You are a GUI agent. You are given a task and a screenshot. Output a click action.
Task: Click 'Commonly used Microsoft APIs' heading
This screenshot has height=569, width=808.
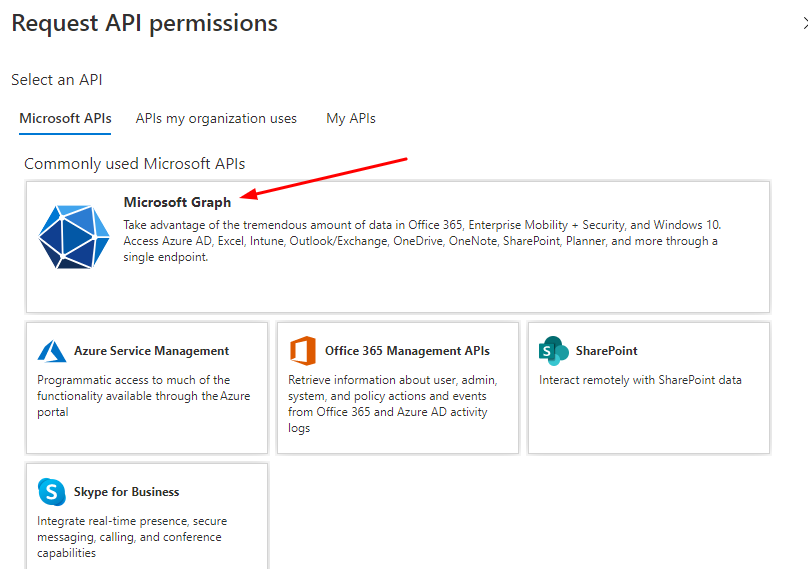[x=134, y=164]
